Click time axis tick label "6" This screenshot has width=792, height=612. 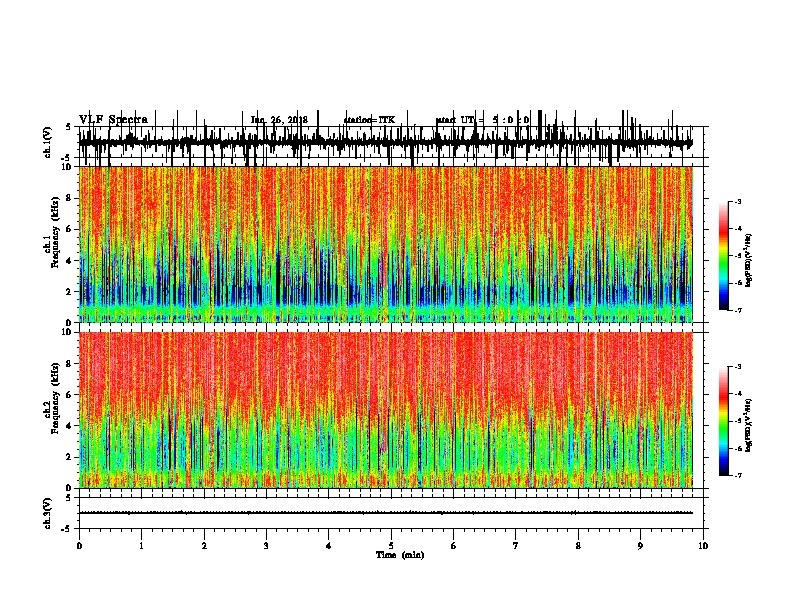(x=454, y=546)
